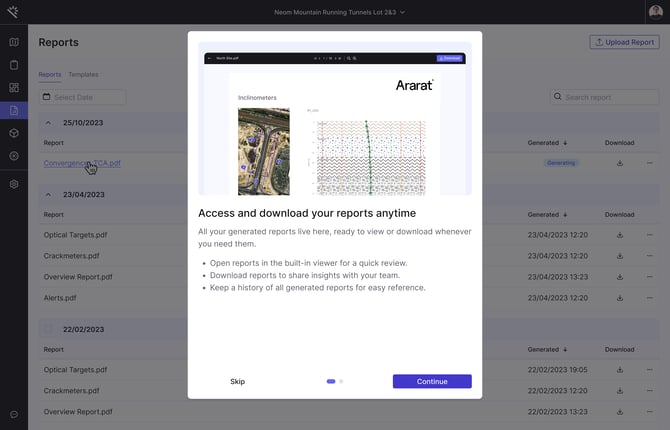Click the report preview image in the dialog
Image resolution: width=670 pixels, height=430 pixels.
pyautogui.click(x=335, y=118)
